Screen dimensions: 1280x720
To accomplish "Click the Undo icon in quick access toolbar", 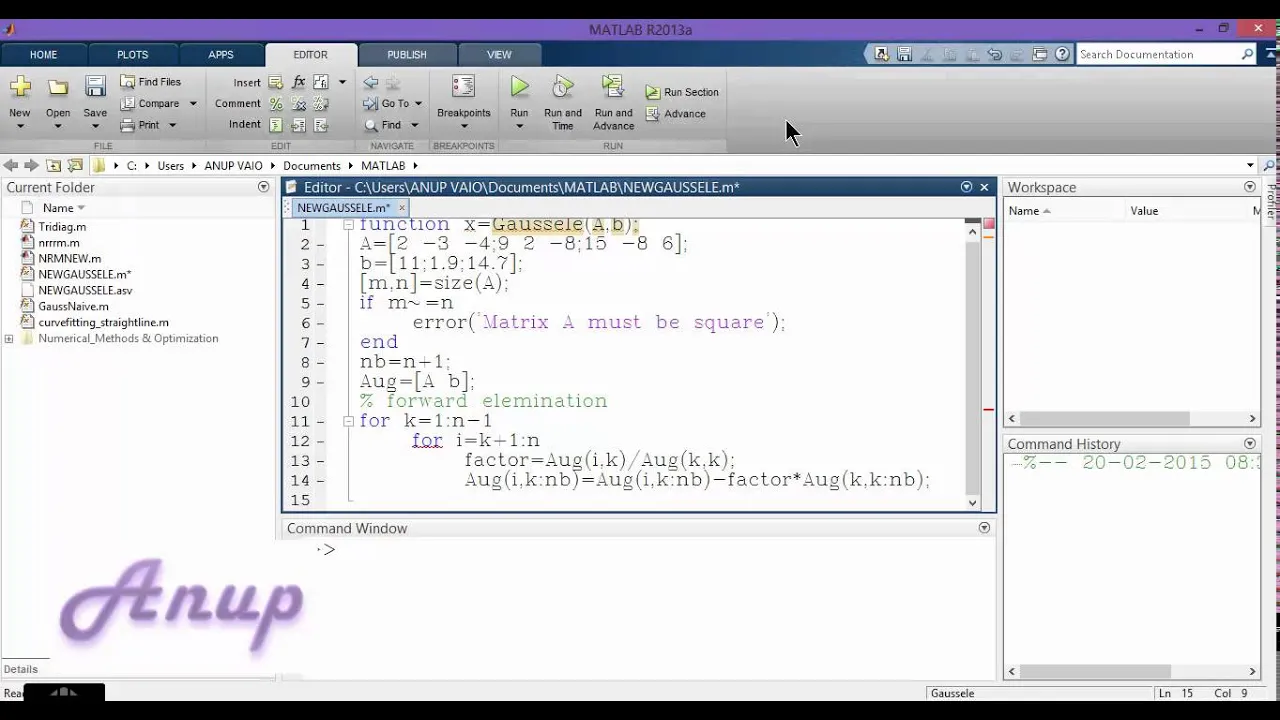I will coord(994,54).
